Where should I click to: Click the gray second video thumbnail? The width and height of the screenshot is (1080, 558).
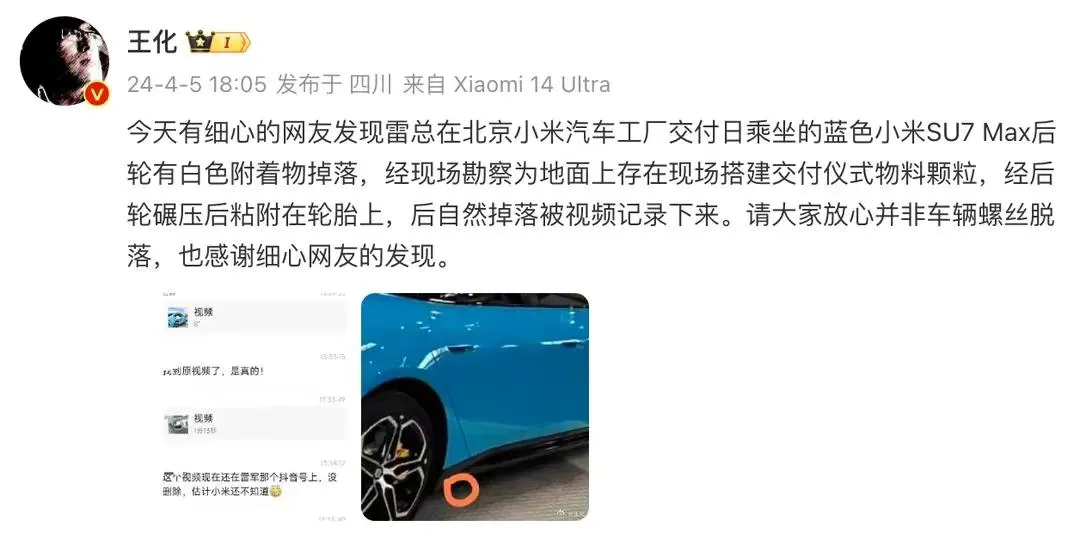click(178, 423)
